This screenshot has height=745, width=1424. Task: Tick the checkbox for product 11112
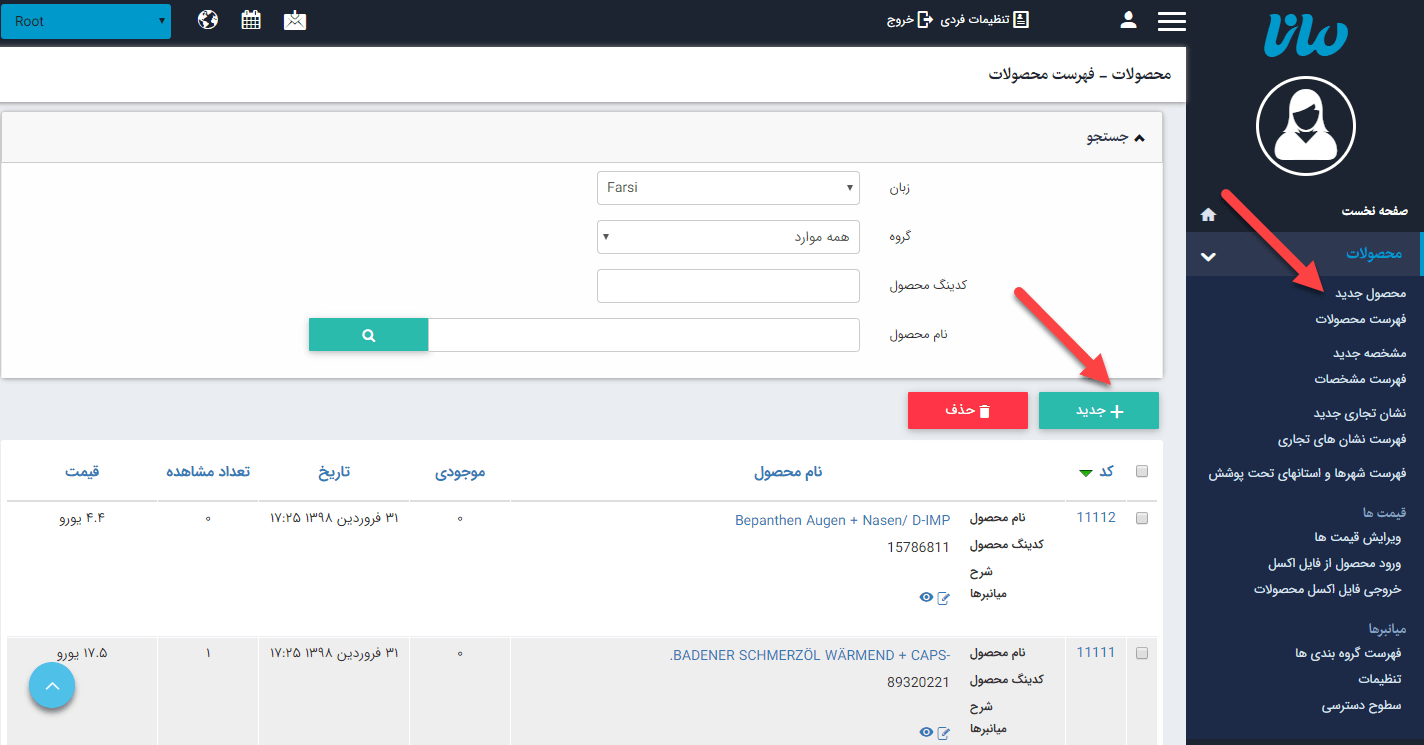tap(1142, 518)
